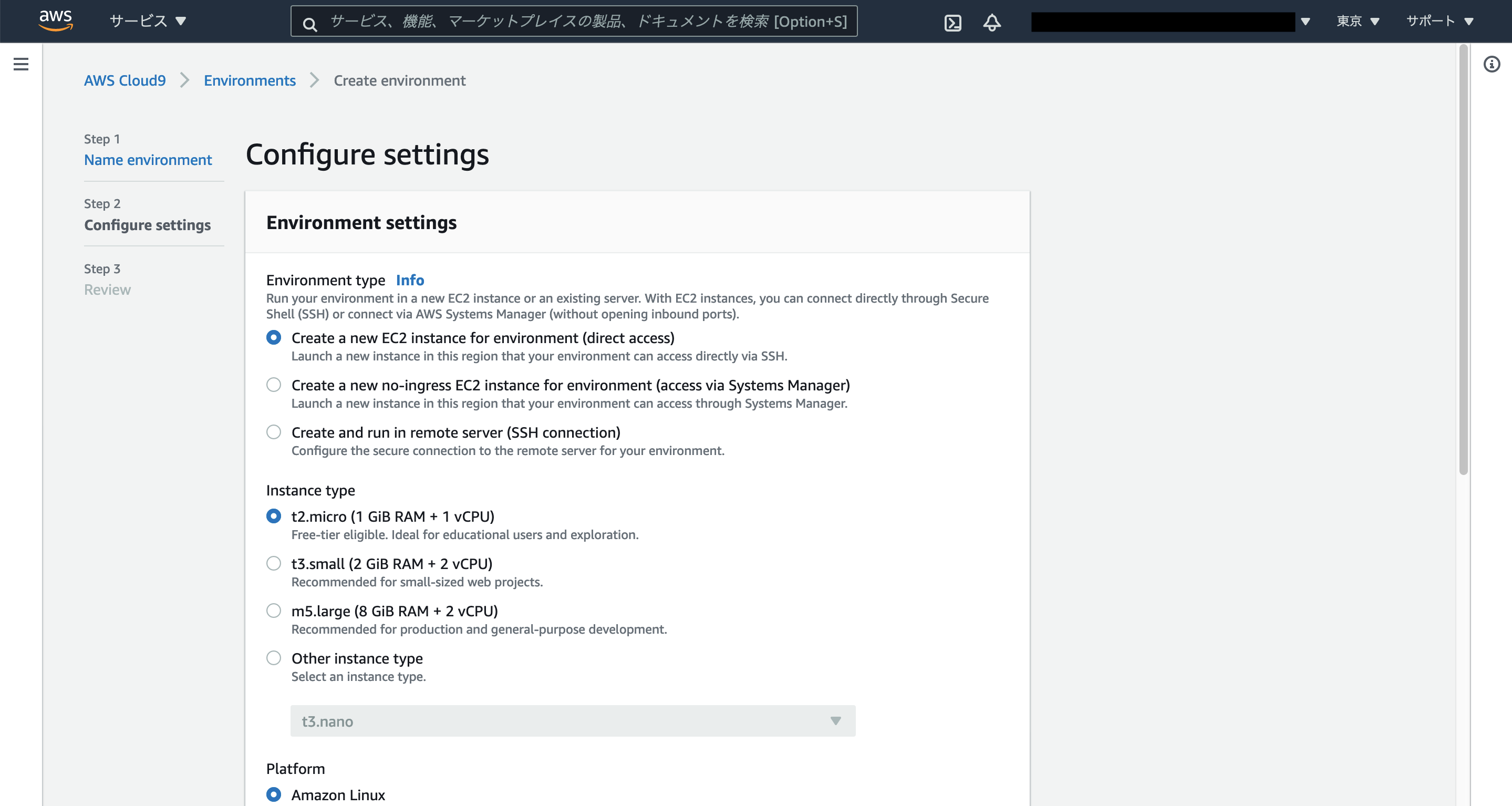Return to Step 1 Name environment
Viewport: 1512px width, 806px height.
(x=148, y=160)
